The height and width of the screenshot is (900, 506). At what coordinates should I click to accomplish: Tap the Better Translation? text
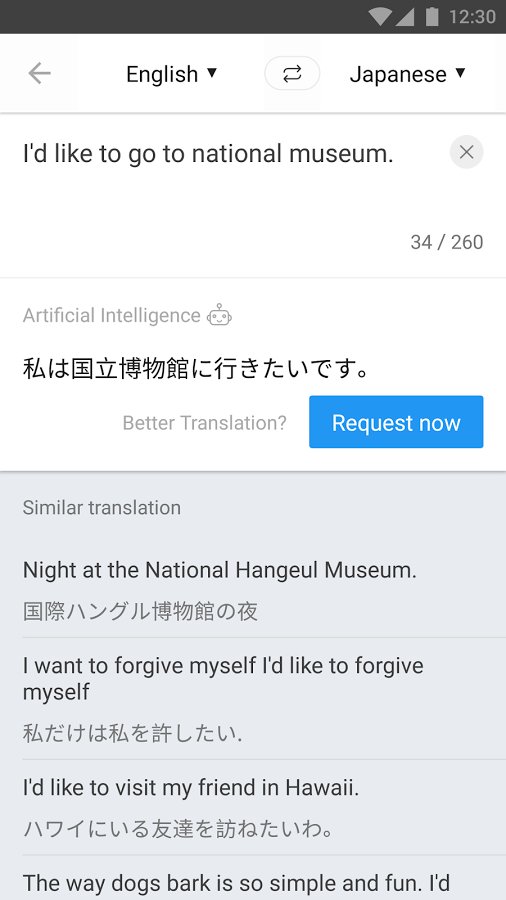[x=204, y=423]
